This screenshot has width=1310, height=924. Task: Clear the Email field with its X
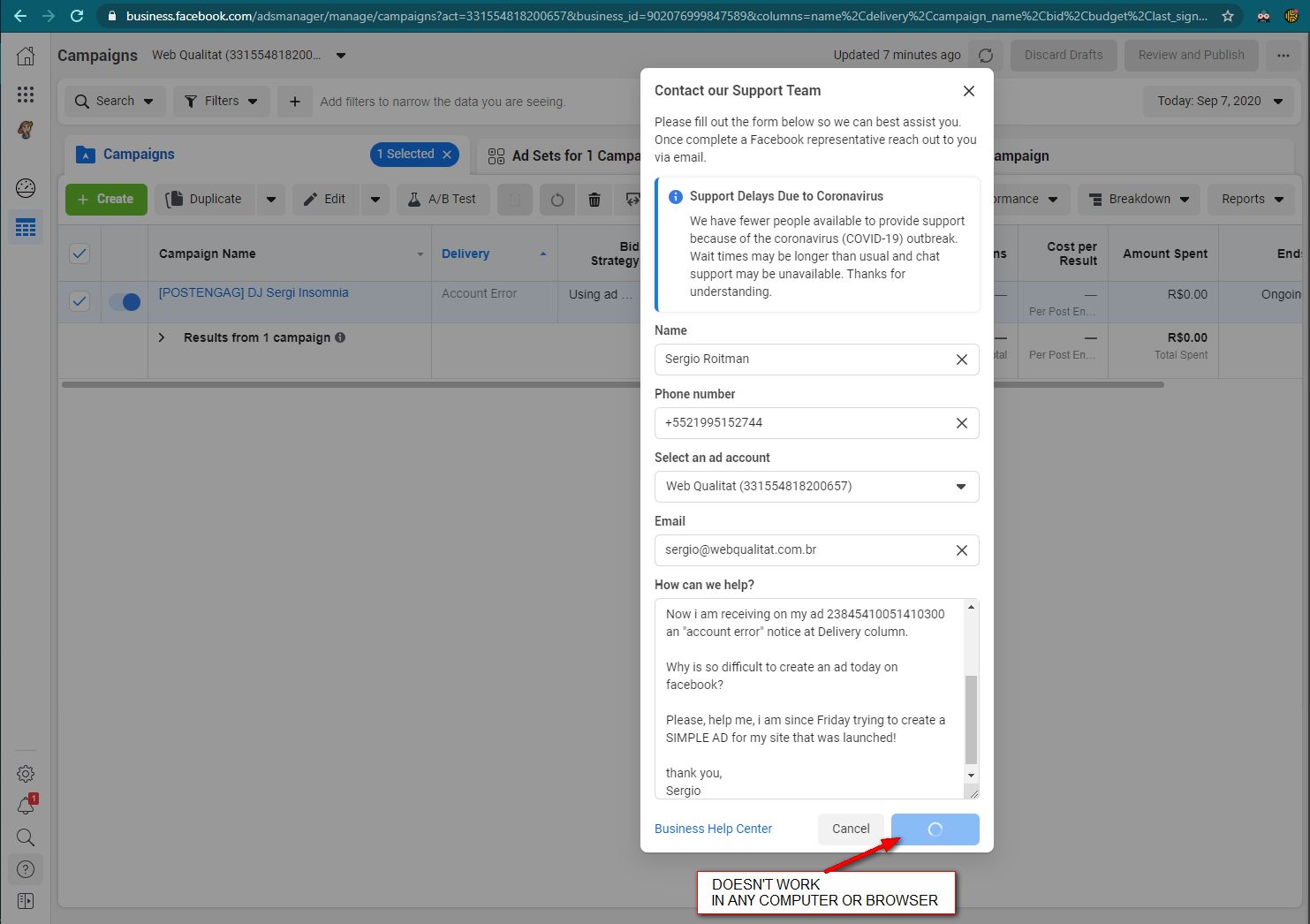tap(962, 550)
